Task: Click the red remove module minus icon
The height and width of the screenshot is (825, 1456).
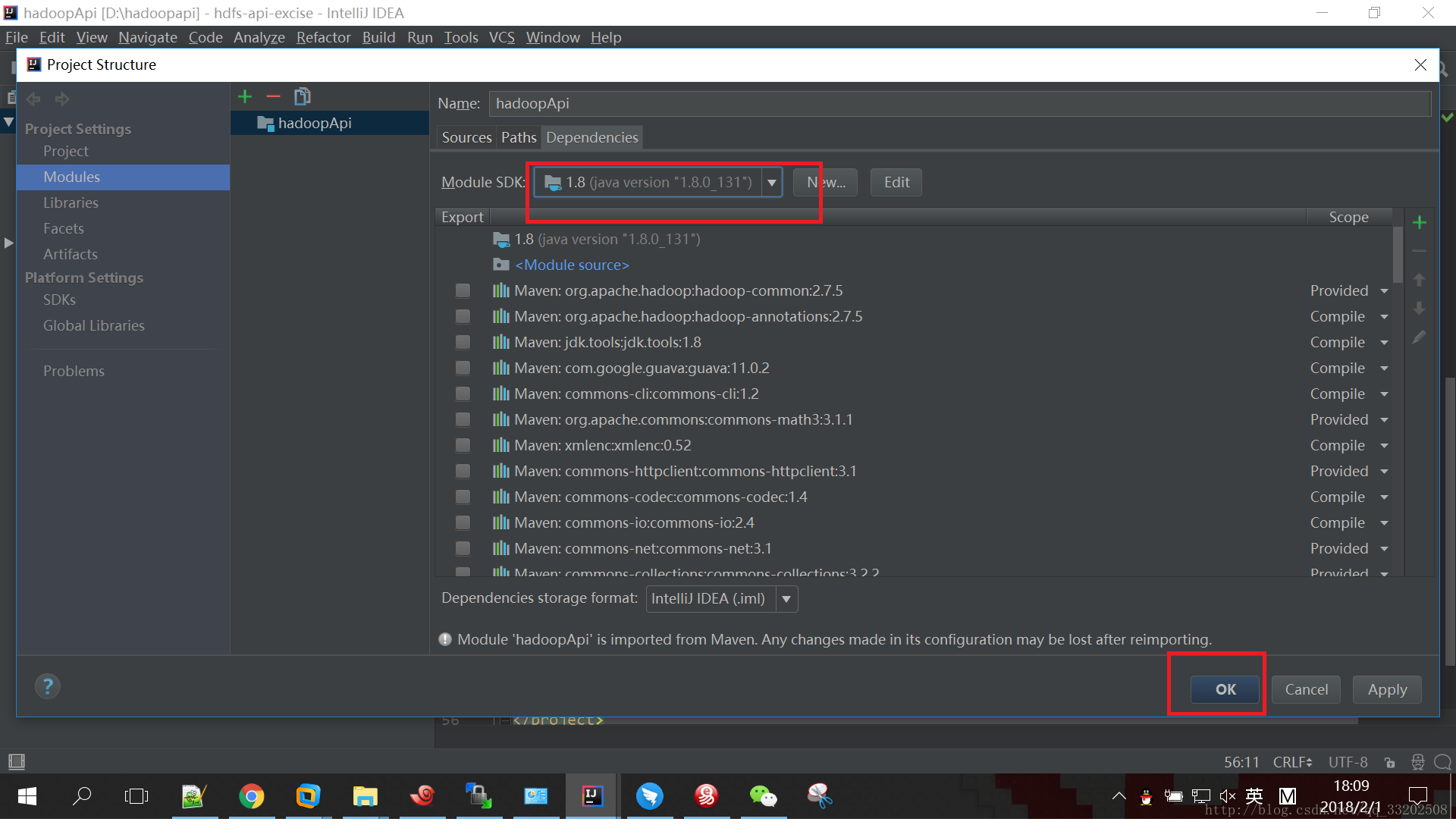Action: [x=273, y=96]
